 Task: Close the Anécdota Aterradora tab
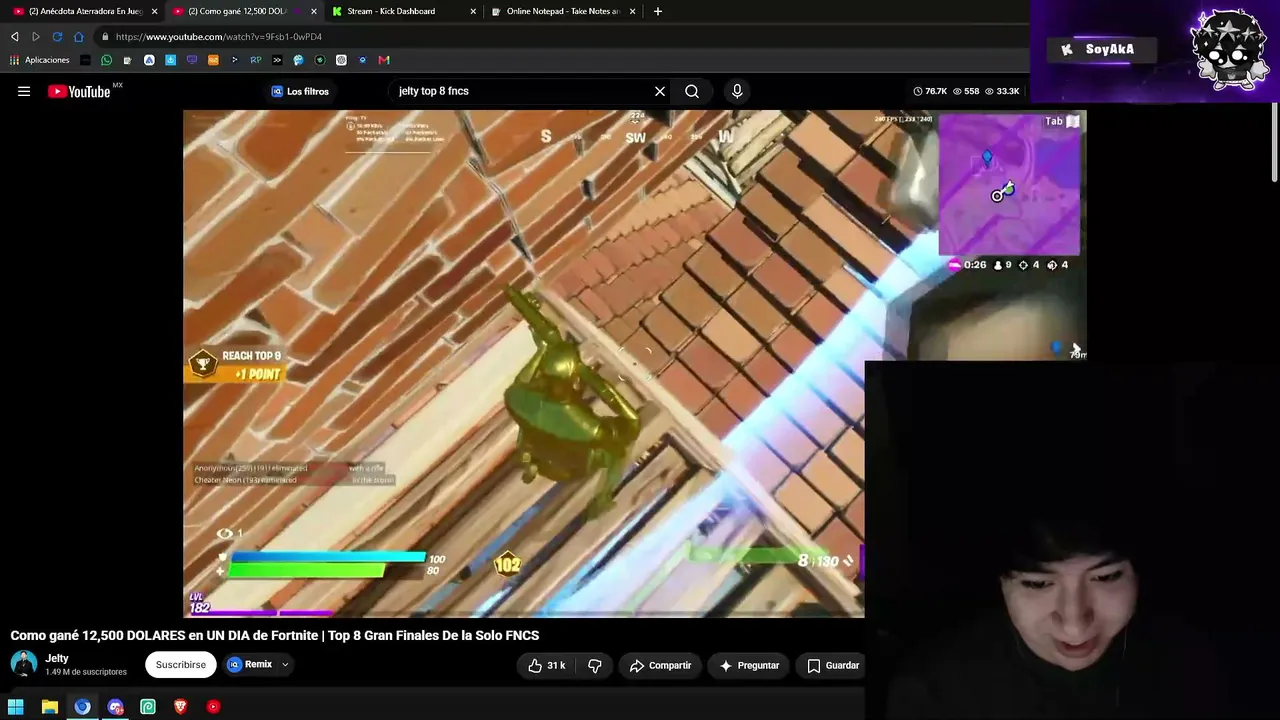[x=154, y=11]
